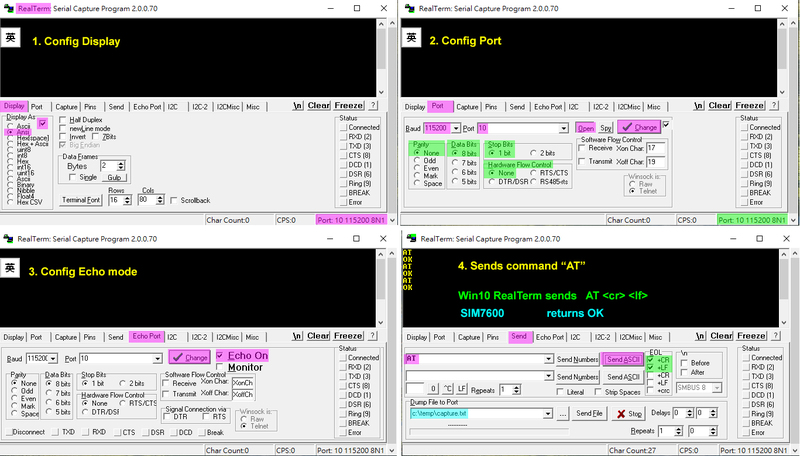Select Ansi display radio button
The height and width of the screenshot is (456, 800).
[x=10, y=132]
